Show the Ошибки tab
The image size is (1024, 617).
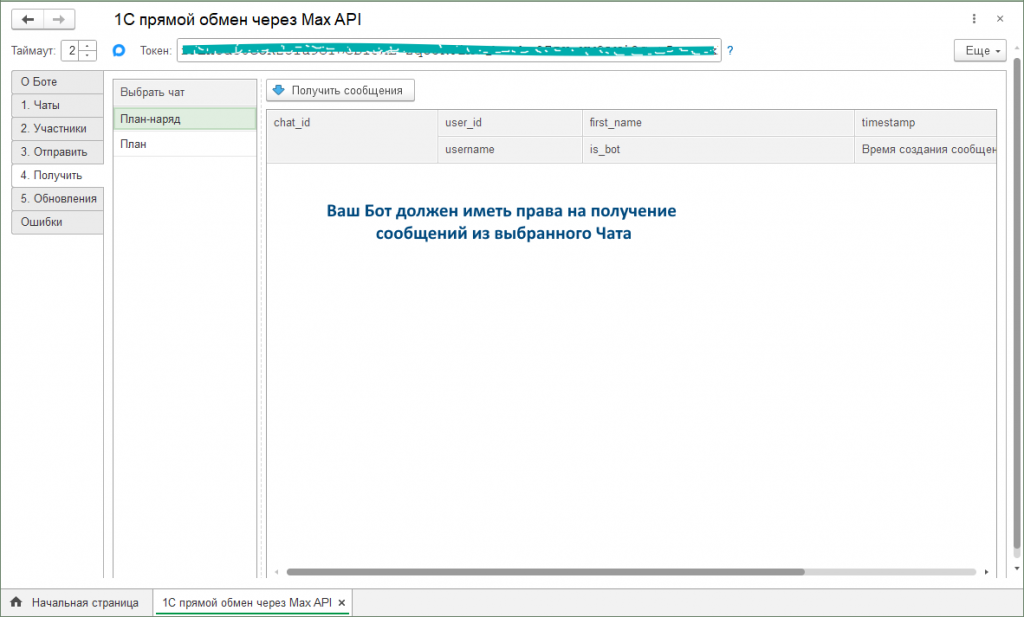click(57, 222)
